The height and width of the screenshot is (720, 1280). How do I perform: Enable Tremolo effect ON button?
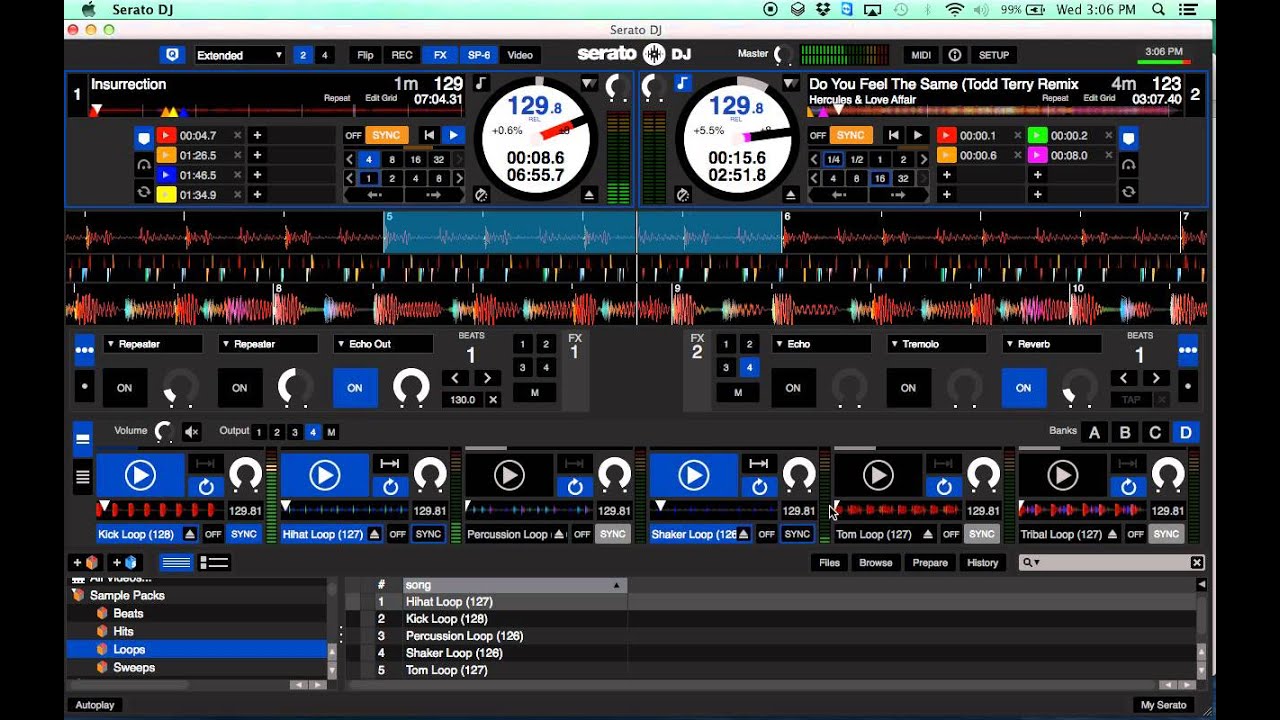click(908, 388)
